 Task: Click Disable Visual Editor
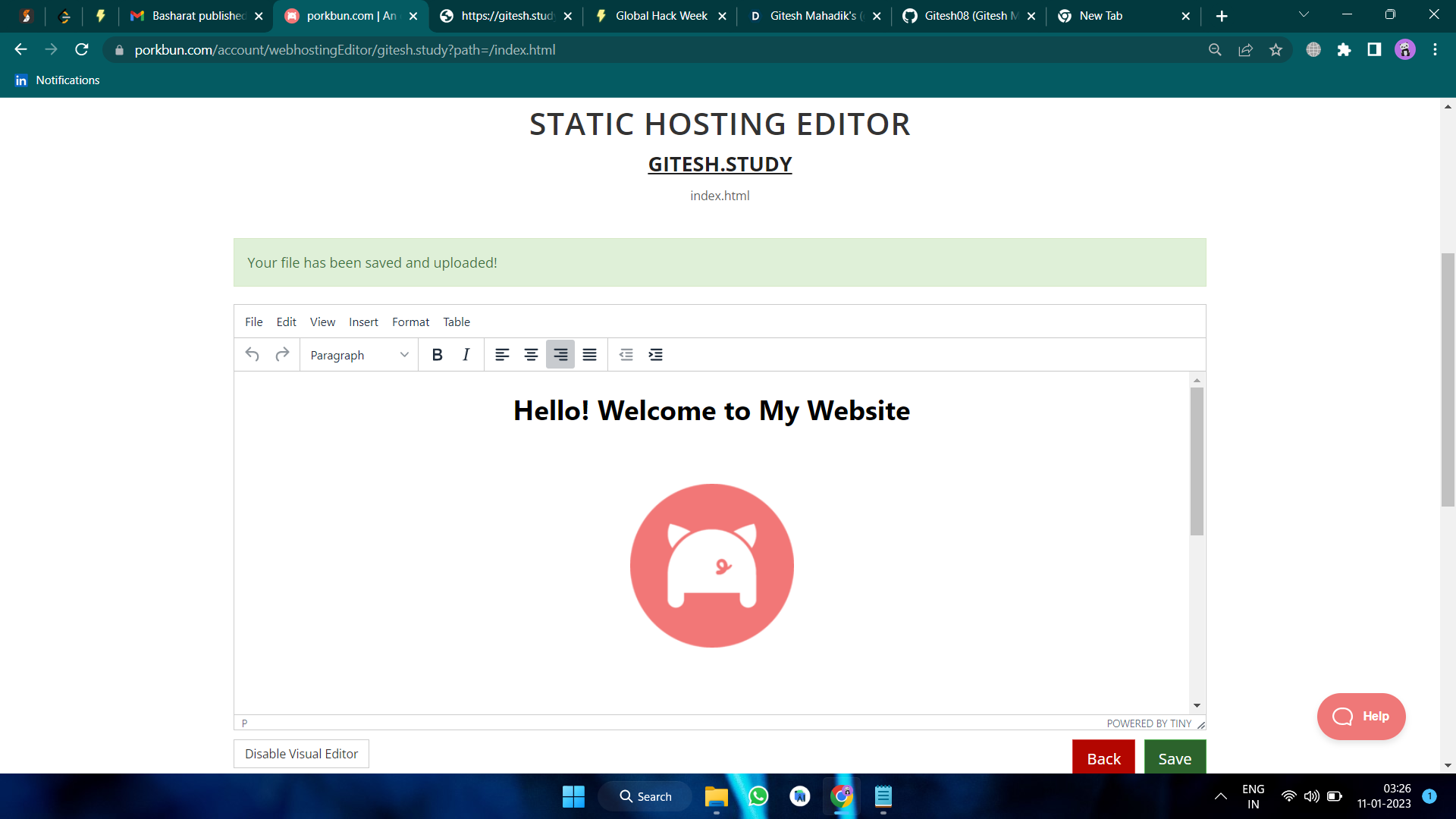pyautogui.click(x=301, y=754)
